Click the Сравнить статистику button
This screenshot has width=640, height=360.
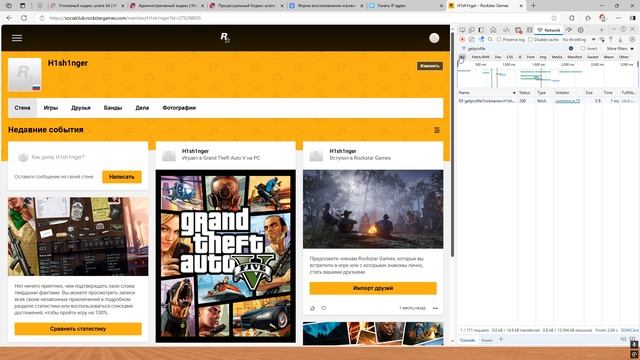click(x=78, y=329)
